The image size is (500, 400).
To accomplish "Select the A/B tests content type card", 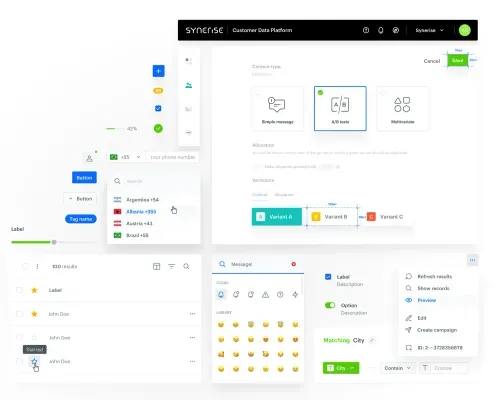I will tap(340, 108).
